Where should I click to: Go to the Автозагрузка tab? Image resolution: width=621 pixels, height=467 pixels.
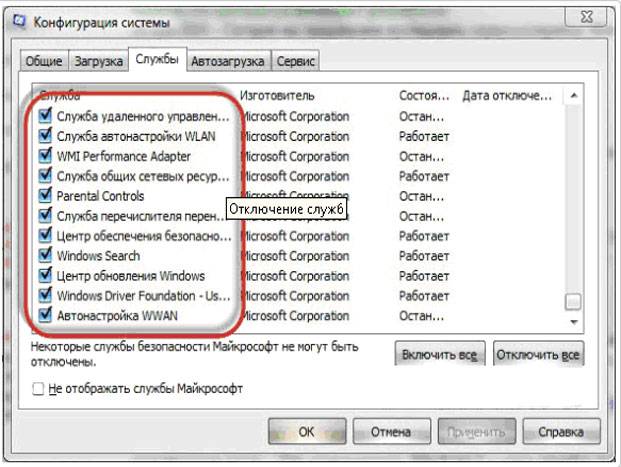pos(228,62)
